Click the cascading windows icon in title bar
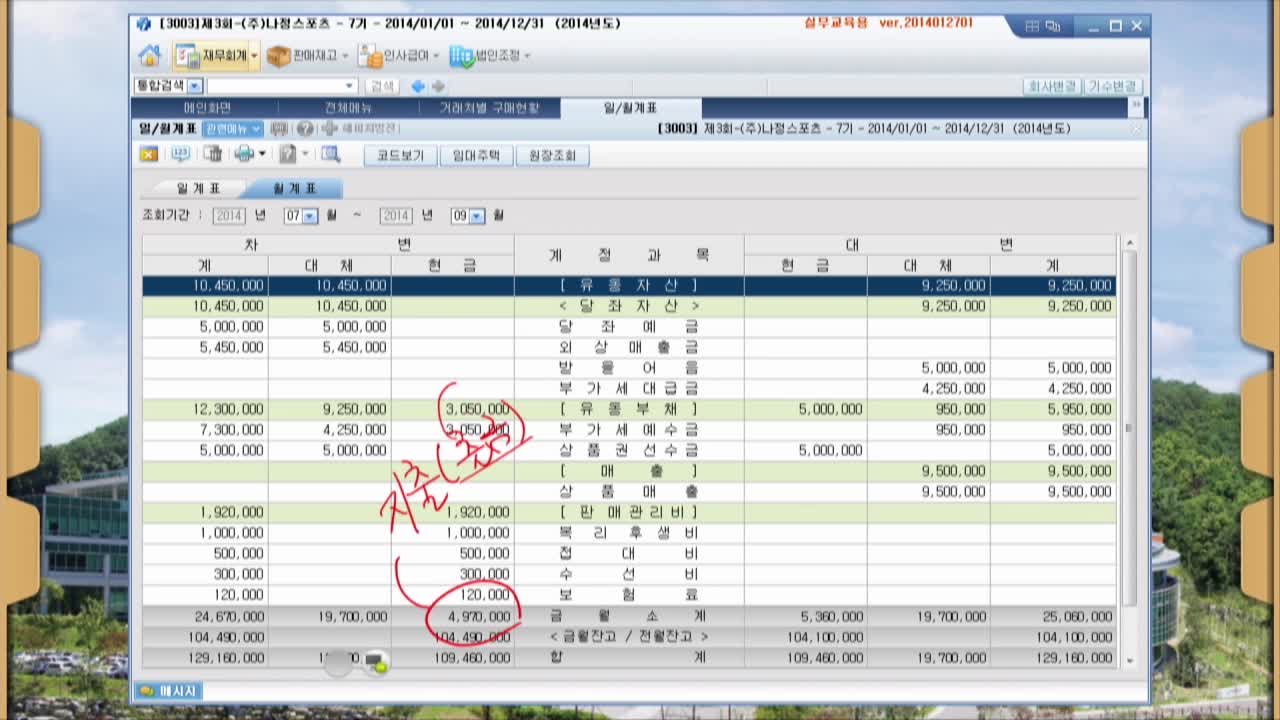1280x720 pixels. (x=1052, y=27)
